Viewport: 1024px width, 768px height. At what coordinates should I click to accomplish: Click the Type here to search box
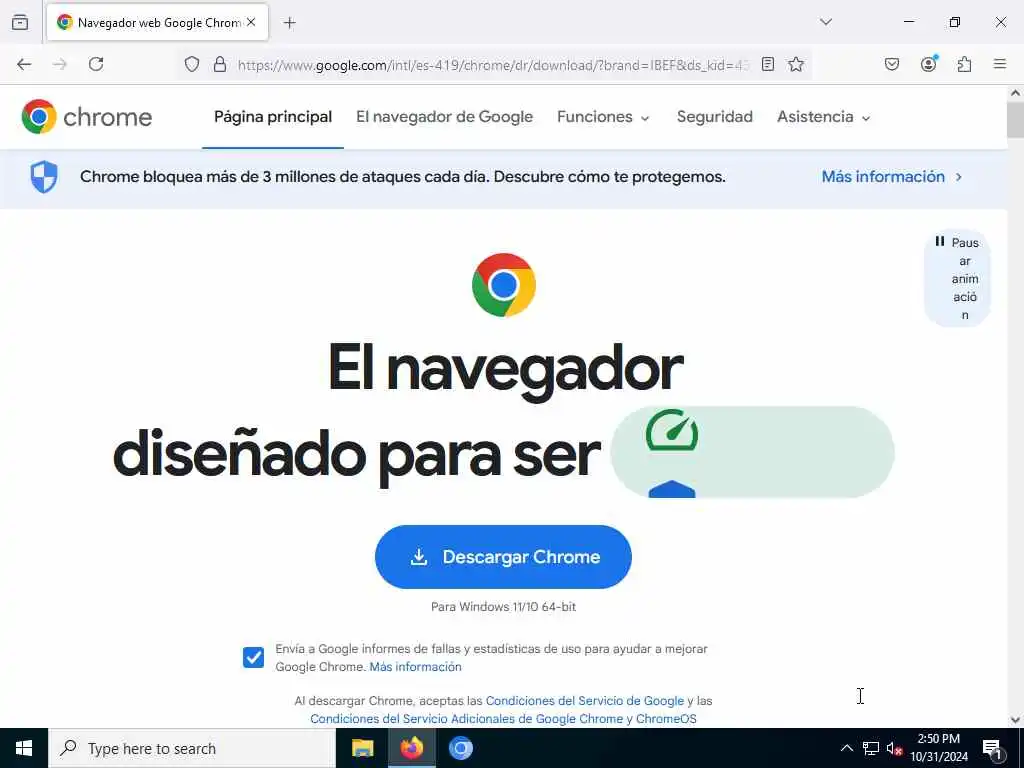pos(191,748)
